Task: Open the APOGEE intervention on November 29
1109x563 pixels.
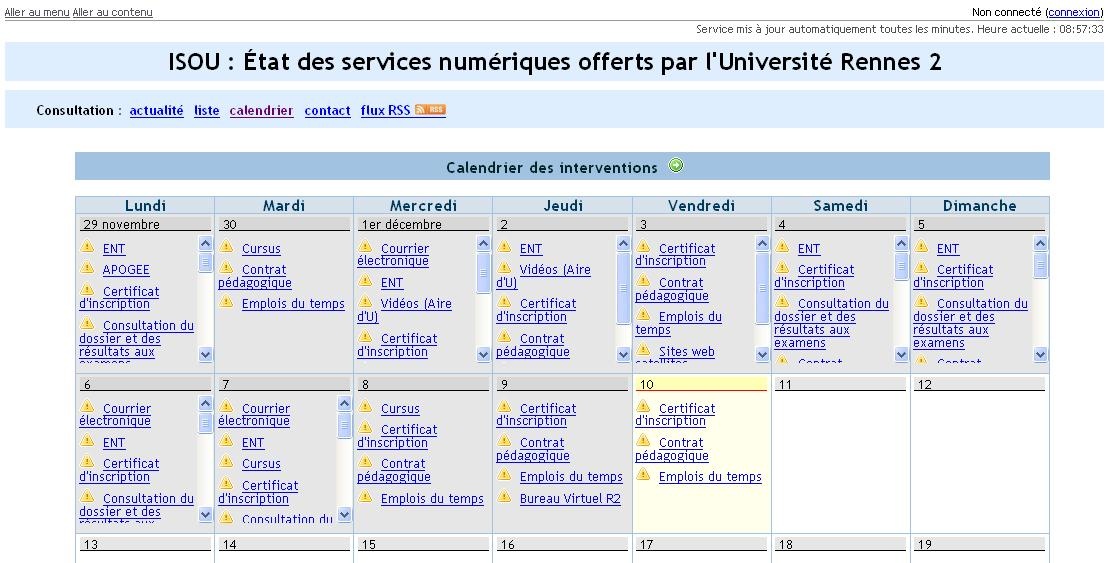Action: pyautogui.click(x=126, y=270)
